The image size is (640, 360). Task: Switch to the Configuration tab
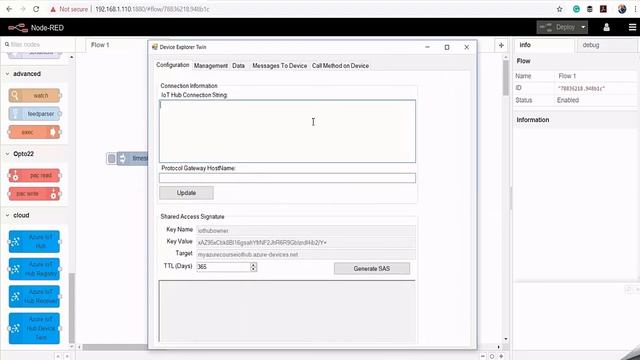[x=173, y=65]
